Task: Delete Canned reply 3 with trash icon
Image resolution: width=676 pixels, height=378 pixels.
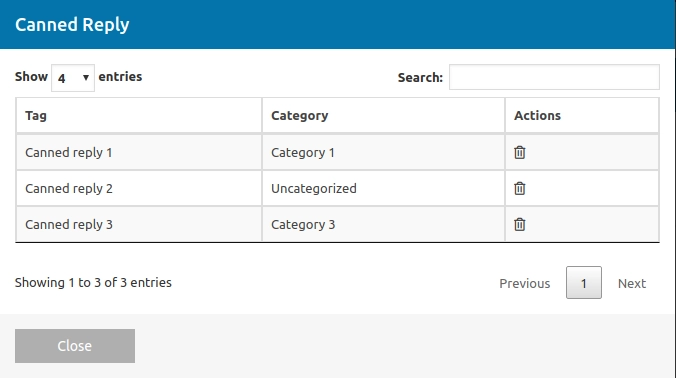Action: coord(520,225)
